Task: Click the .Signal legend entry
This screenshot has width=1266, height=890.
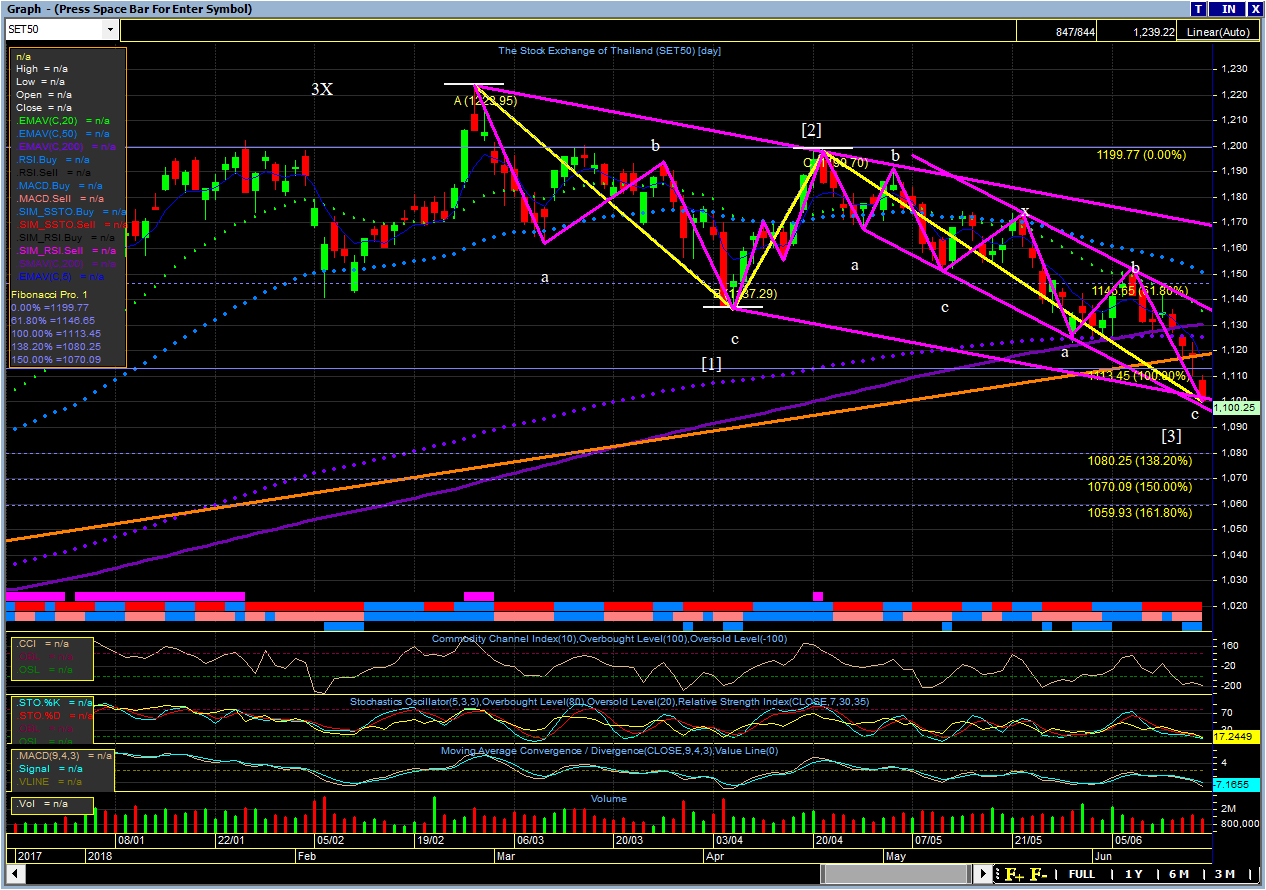Action: (x=50, y=768)
